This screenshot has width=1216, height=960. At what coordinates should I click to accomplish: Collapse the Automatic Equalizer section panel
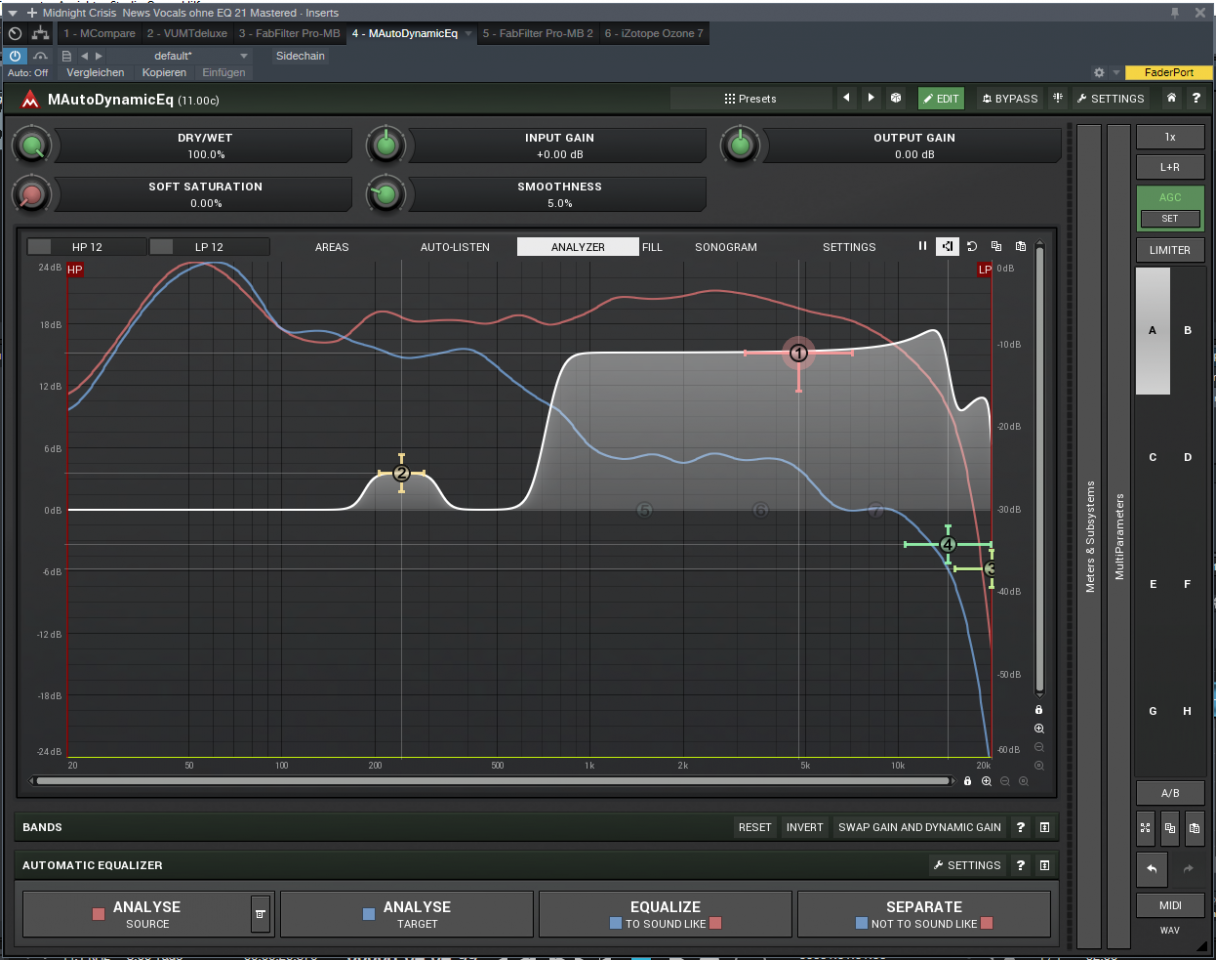1044,865
